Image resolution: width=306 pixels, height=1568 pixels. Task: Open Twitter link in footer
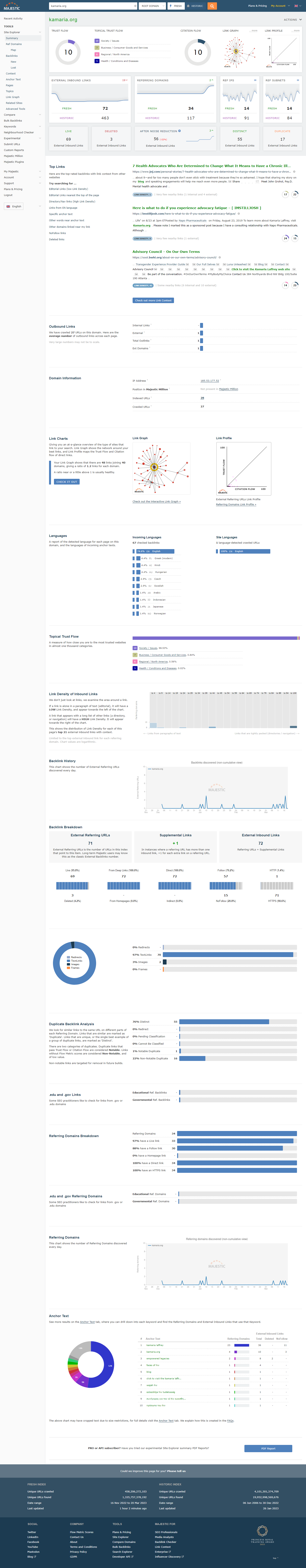tap(32, 1532)
